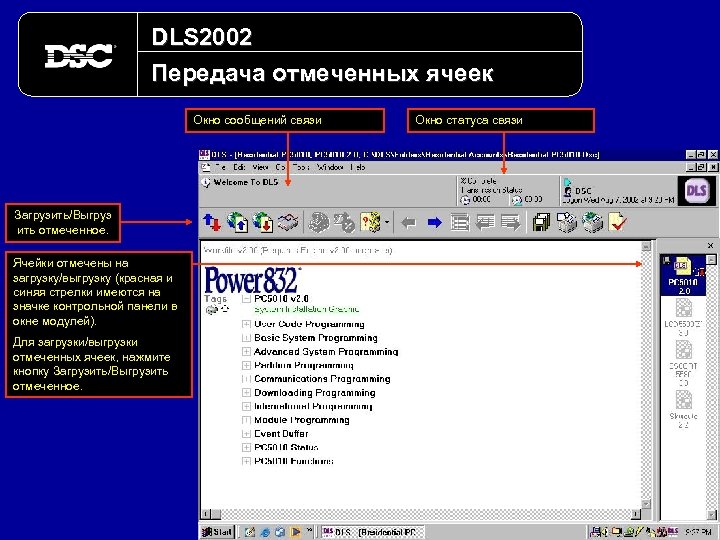
Task: Click the question mark help toolbar icon
Action: pos(371,223)
